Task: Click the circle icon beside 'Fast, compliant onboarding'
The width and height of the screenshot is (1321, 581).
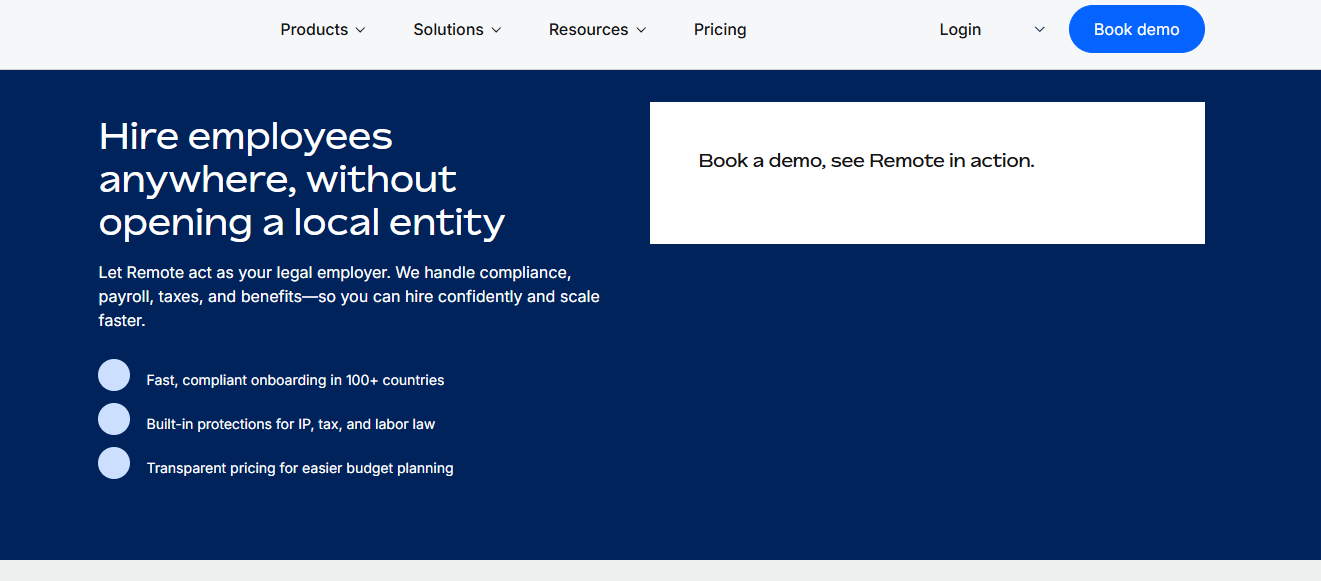Action: [114, 375]
